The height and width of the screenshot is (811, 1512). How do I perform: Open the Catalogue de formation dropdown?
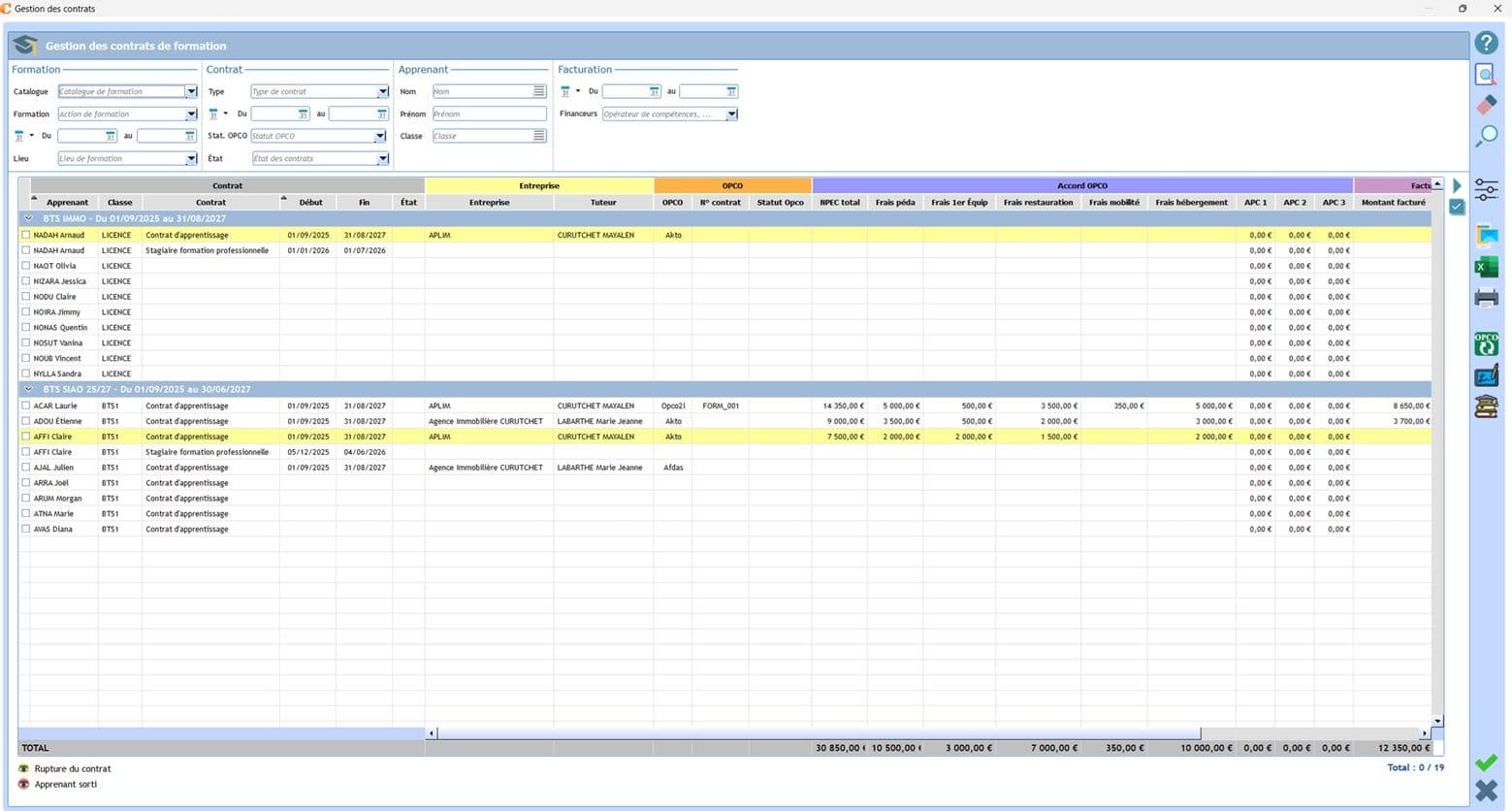pos(191,92)
